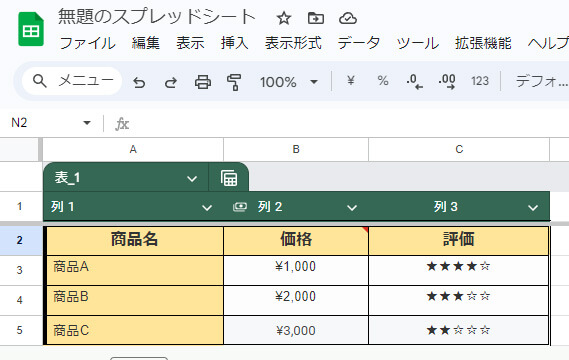
Task: Click the redo arrow in toolbar
Action: [171, 82]
